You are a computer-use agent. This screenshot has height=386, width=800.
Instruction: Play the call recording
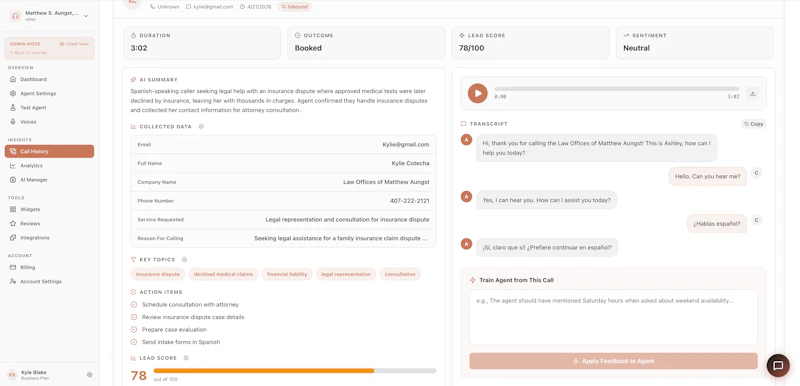point(478,93)
